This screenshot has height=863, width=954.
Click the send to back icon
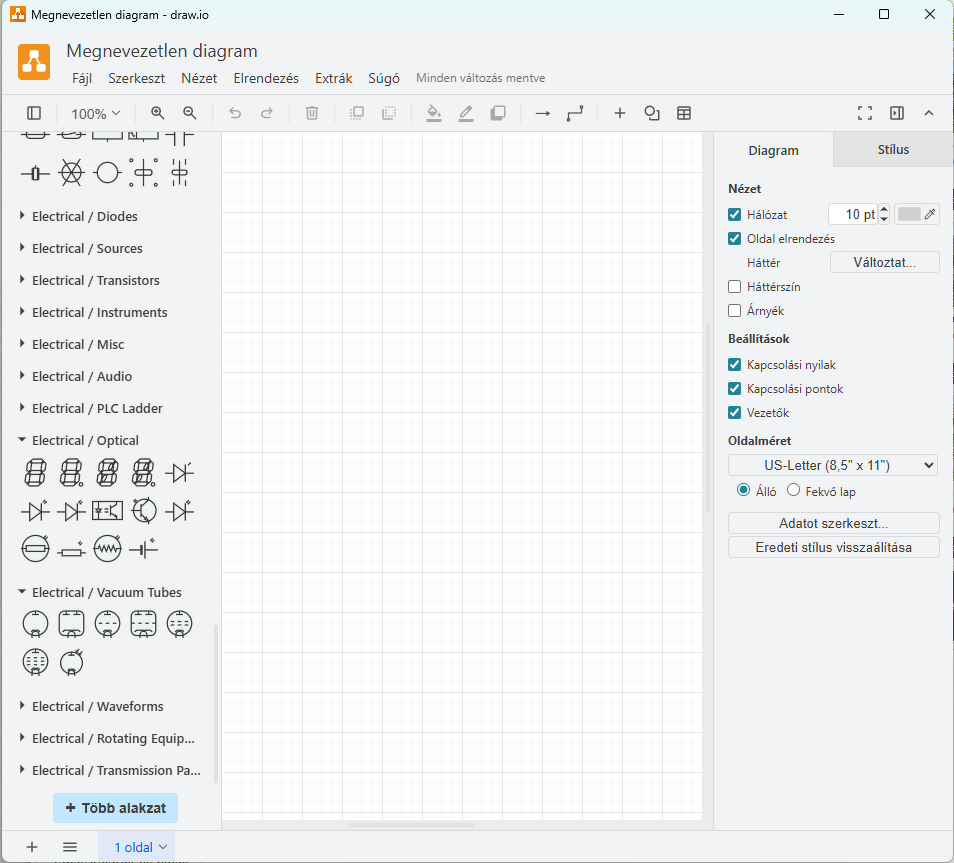pos(389,113)
